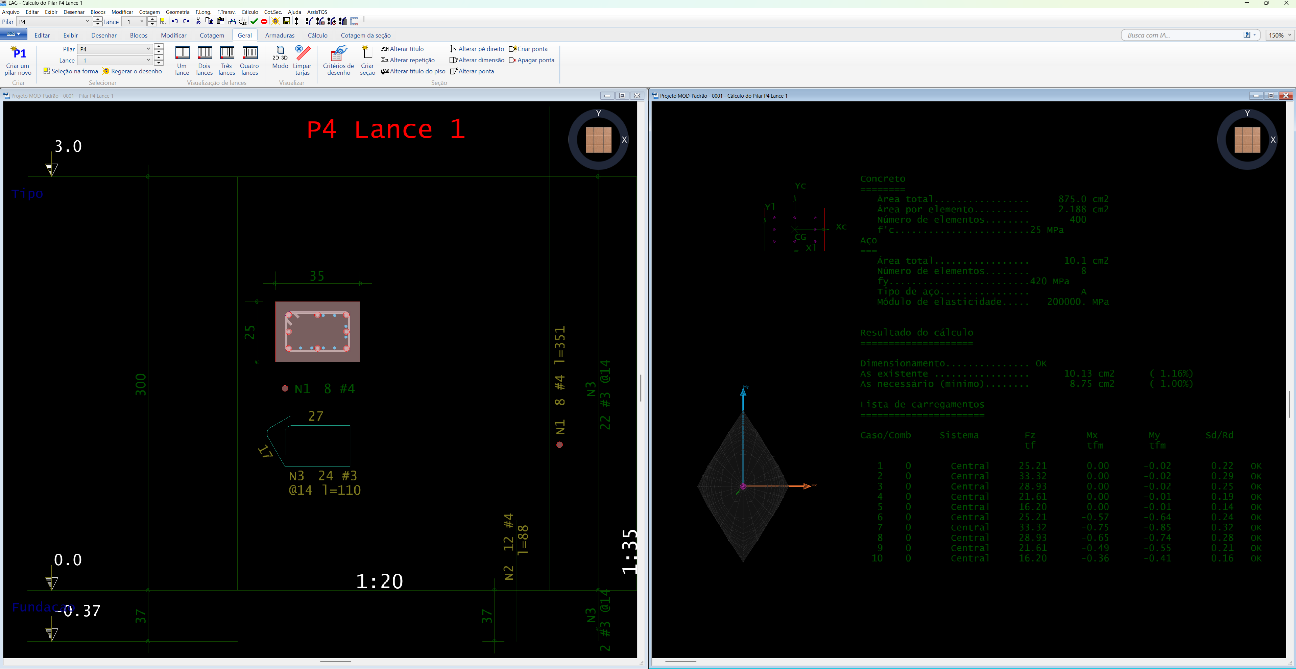Screen dimensions: 1296x669
Task: Click the view cube in left drawing
Action: pyautogui.click(x=599, y=139)
